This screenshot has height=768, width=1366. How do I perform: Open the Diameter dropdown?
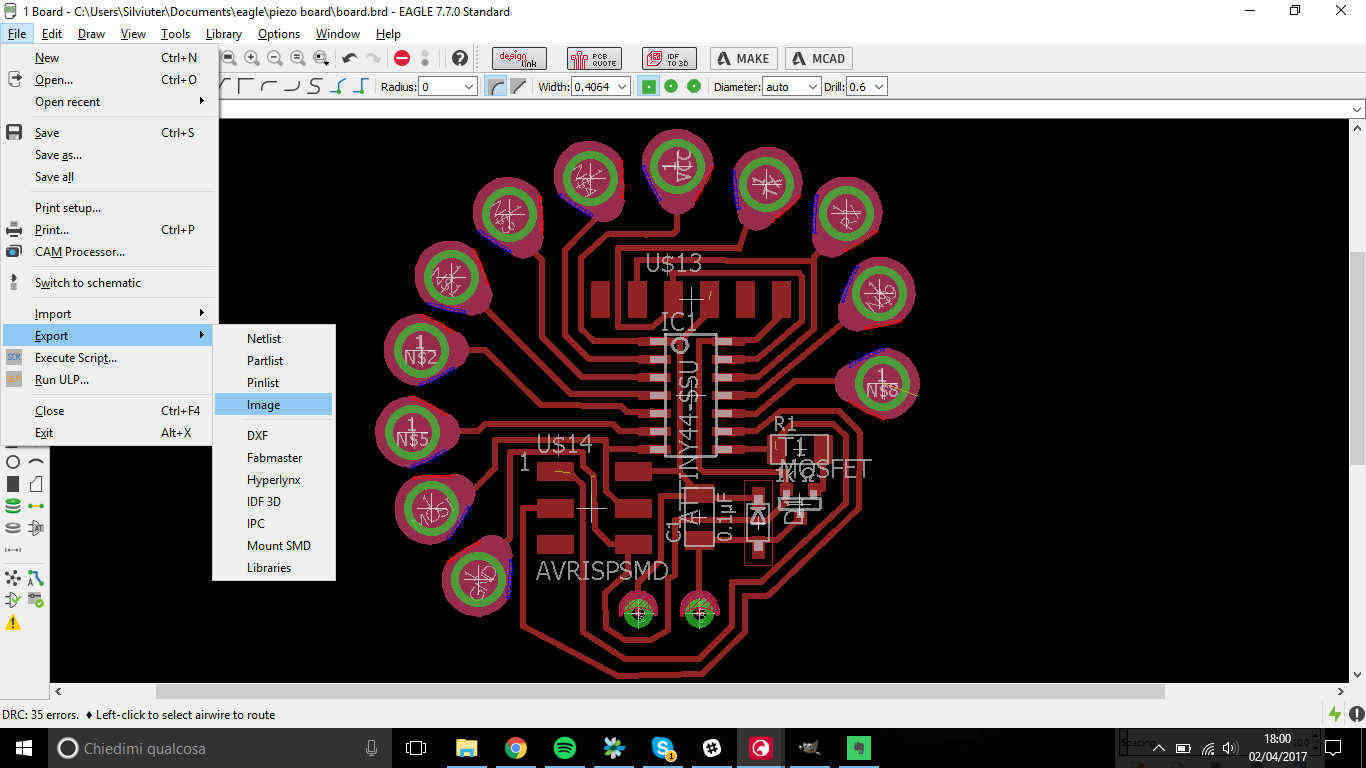(813, 87)
